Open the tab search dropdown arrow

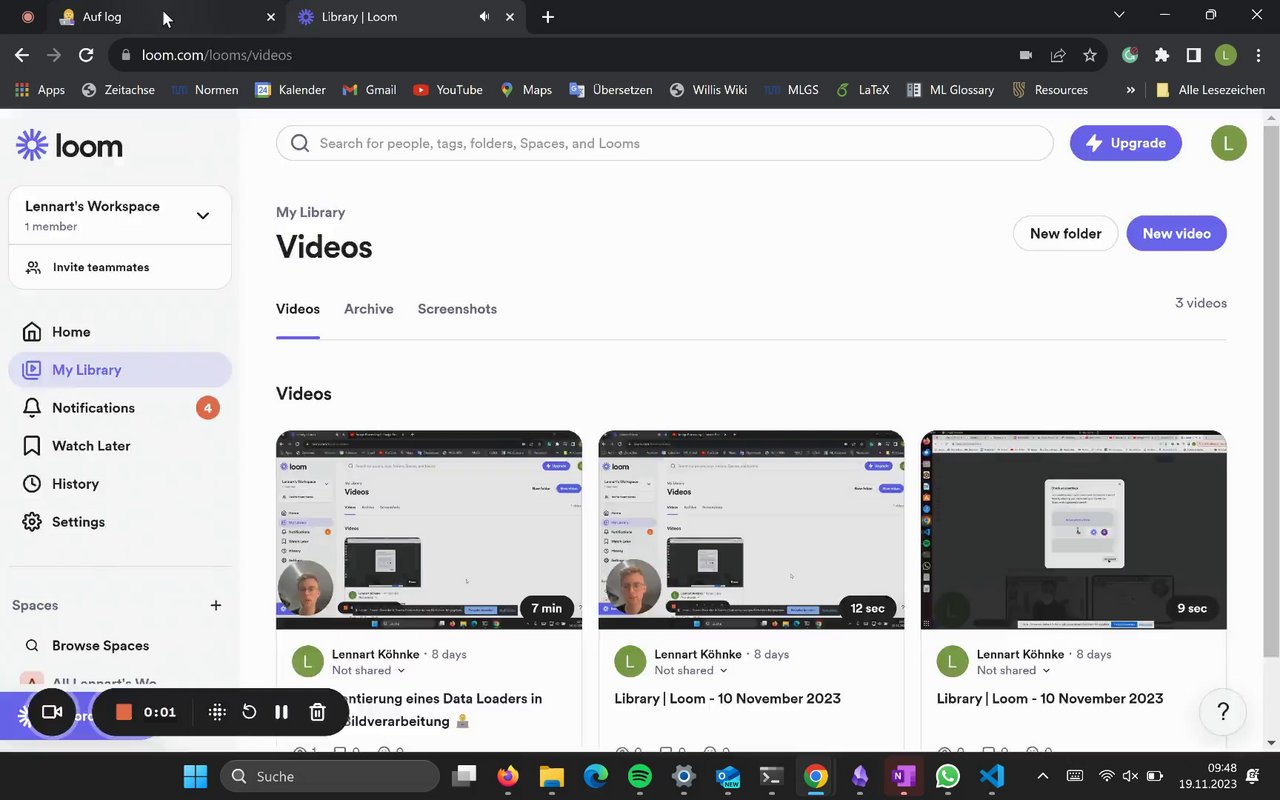(x=1119, y=16)
